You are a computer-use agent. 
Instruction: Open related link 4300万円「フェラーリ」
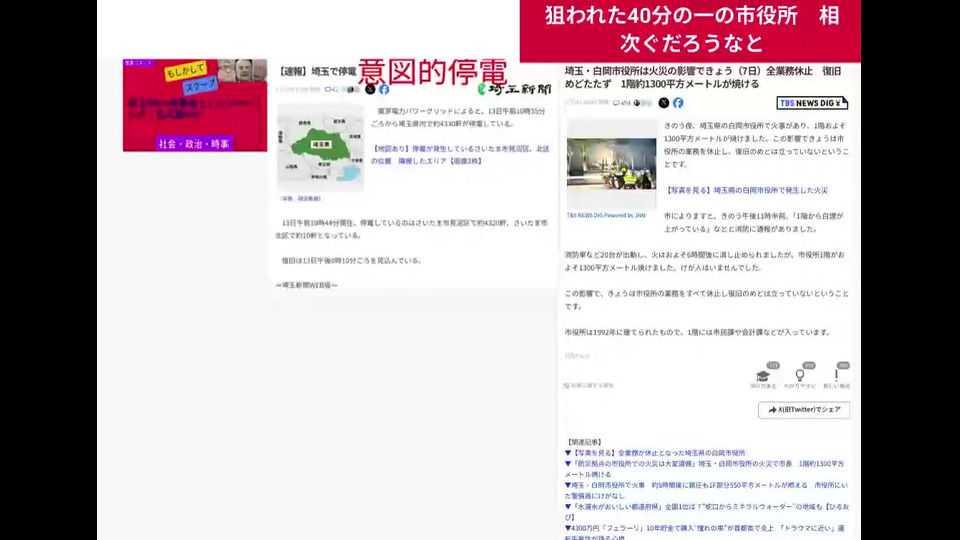(x=704, y=532)
